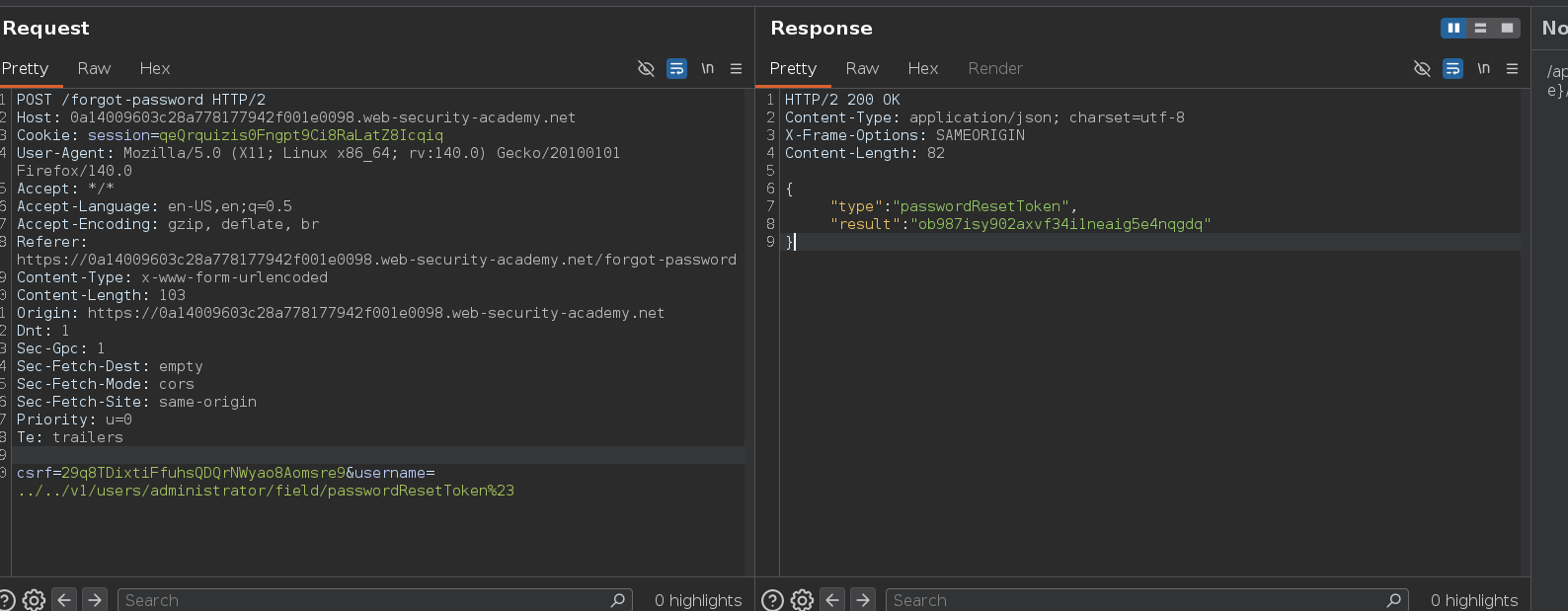Screen dimensions: 1568x611
Task: Click the Request panel title
Action: tap(45, 28)
